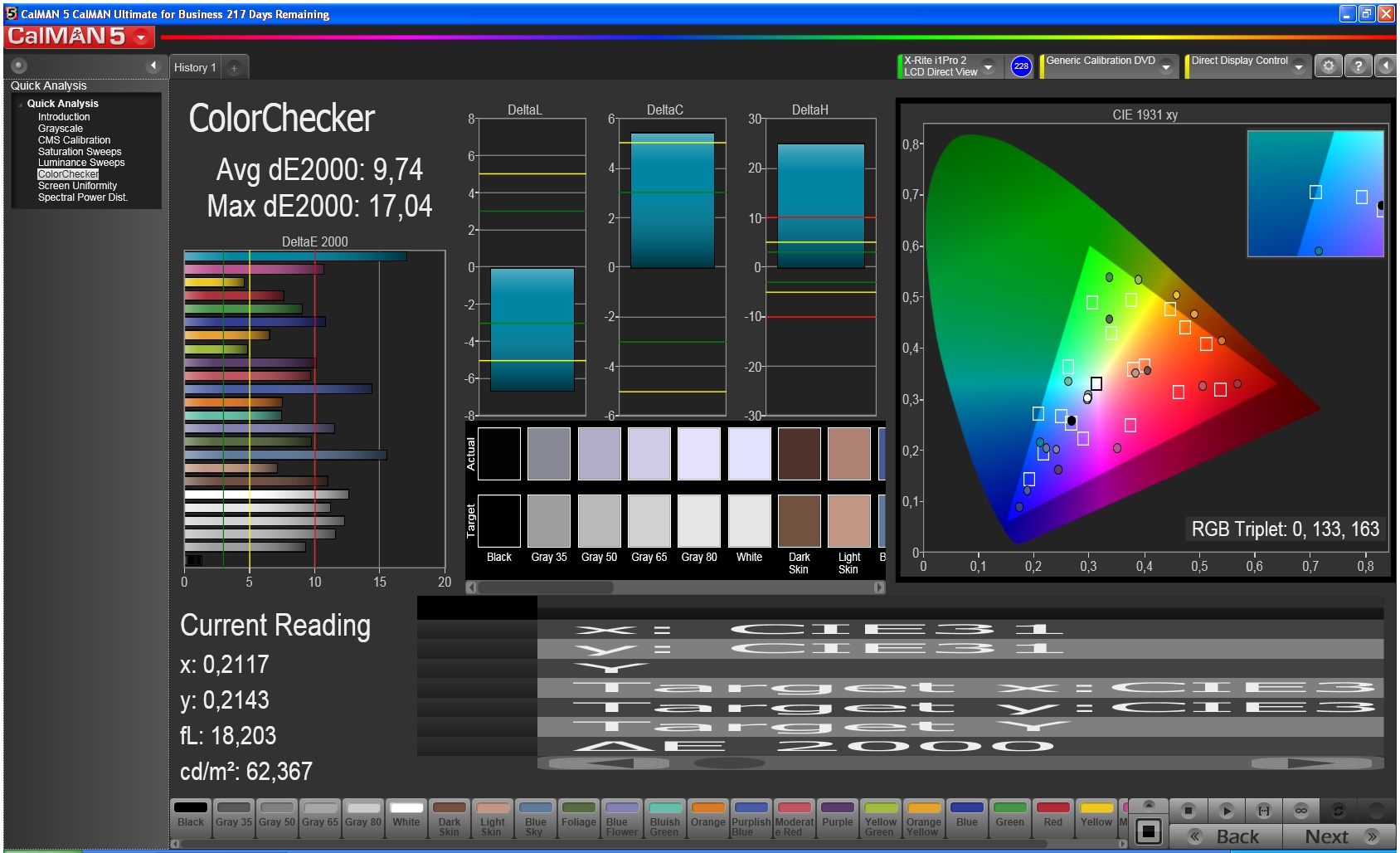Viewport: 1400px width, 853px height.
Task: Select the Gray 50 patch button
Action: click(x=277, y=819)
